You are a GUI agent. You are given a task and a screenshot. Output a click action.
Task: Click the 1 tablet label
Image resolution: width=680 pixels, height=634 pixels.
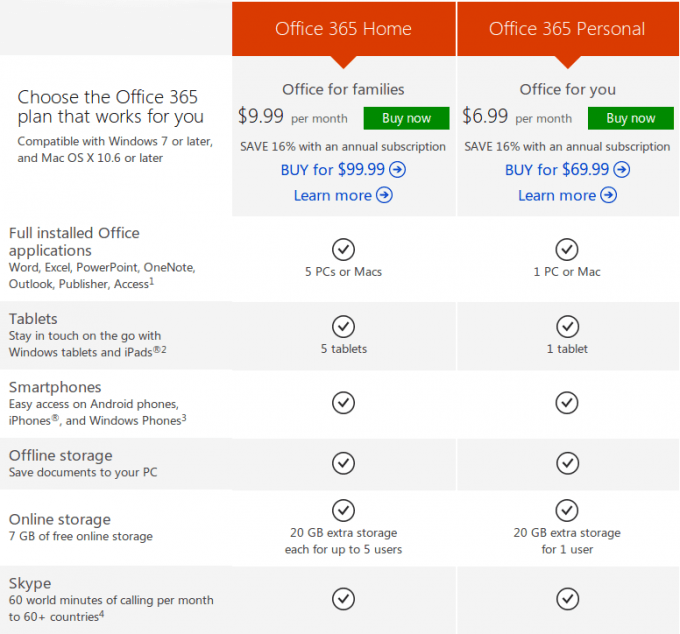567,349
